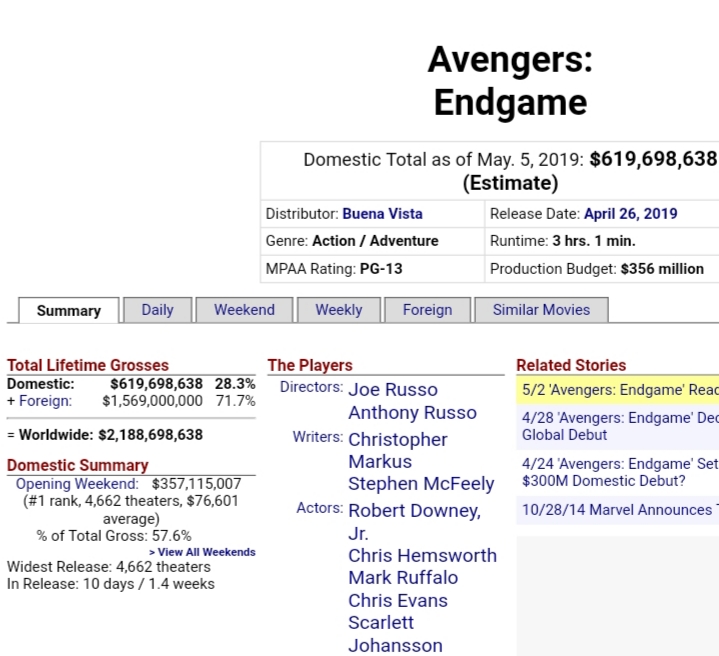Switch to the Weekend tab
Screen dimensions: 719x656
pyautogui.click(x=244, y=310)
